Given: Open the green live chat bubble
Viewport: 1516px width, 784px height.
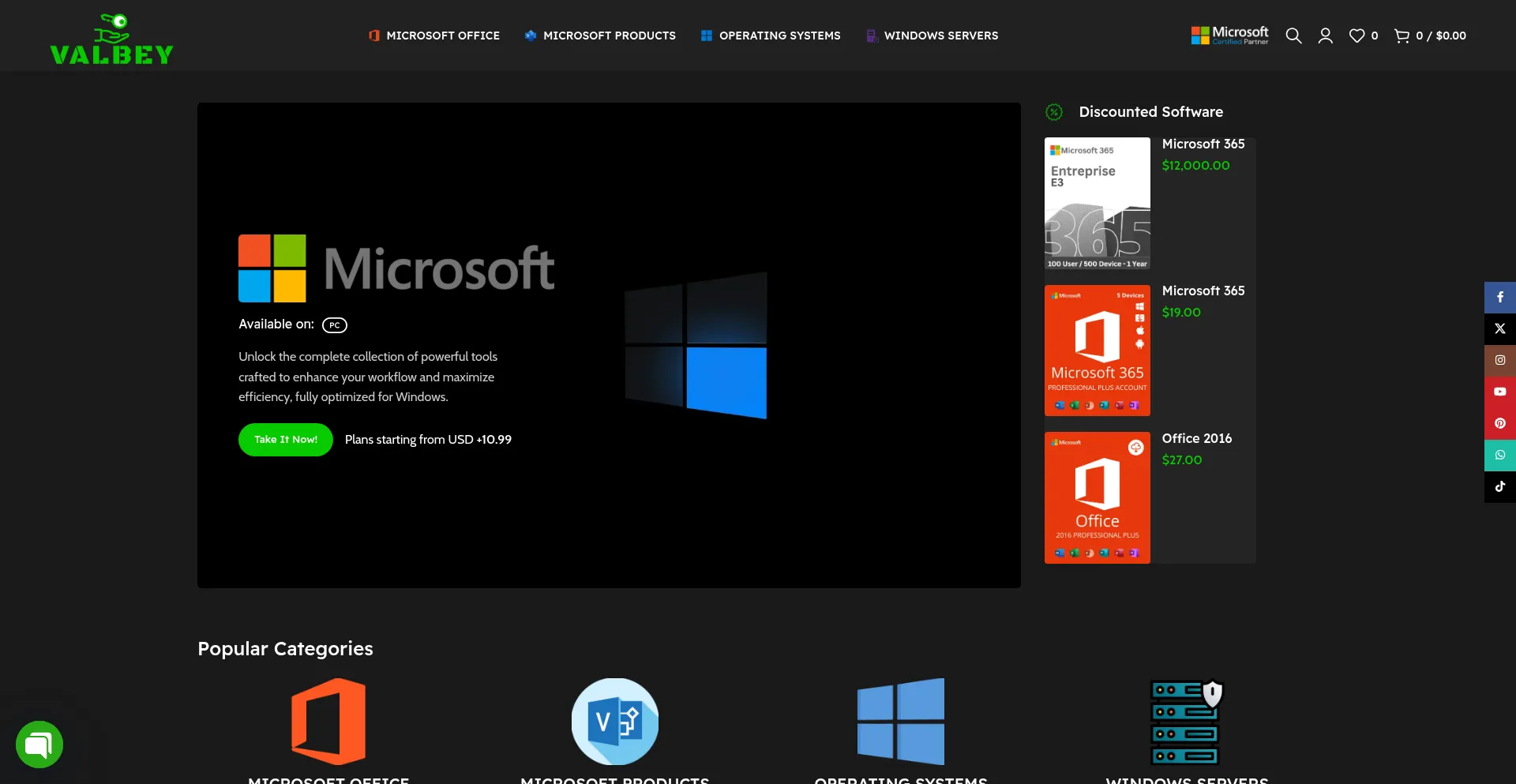Looking at the screenshot, I should (39, 745).
